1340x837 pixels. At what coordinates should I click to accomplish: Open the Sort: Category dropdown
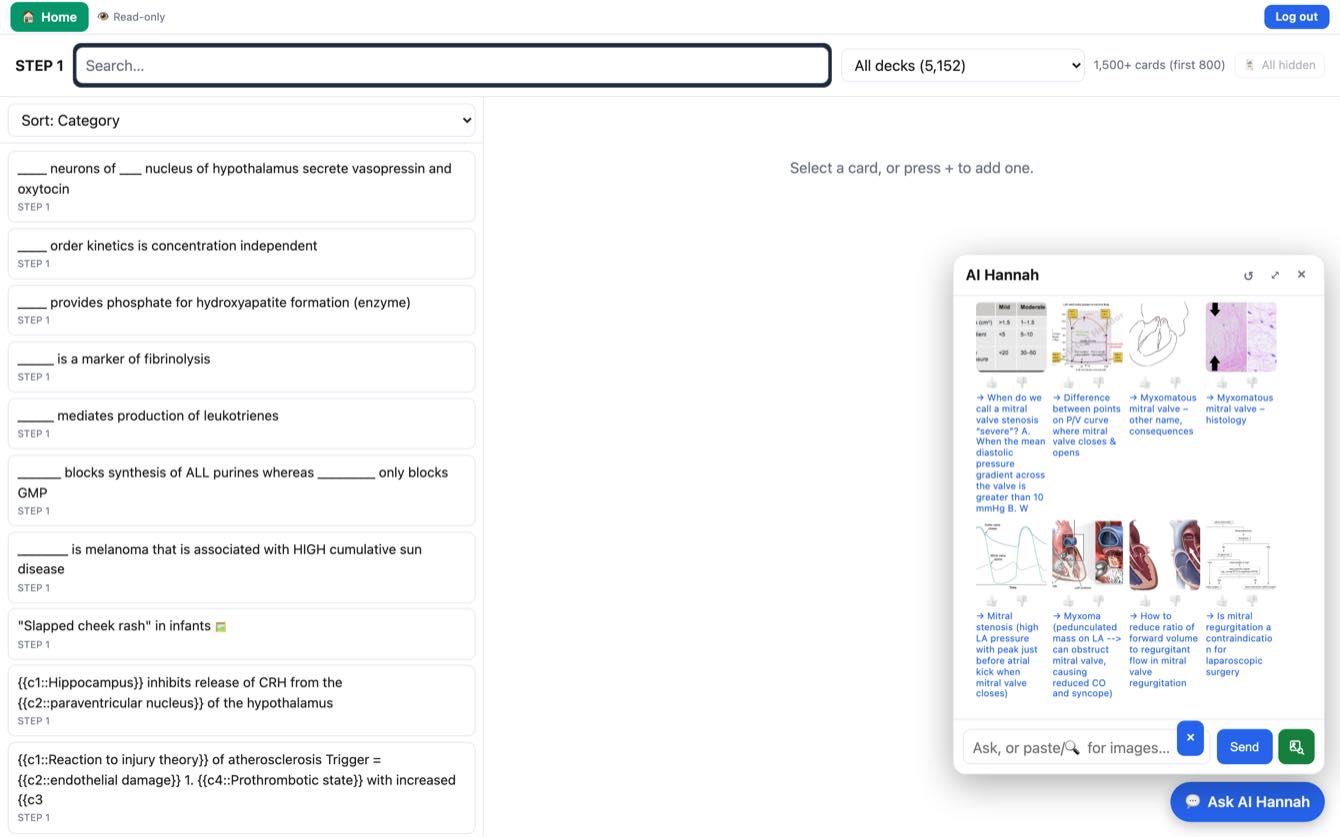(241, 120)
